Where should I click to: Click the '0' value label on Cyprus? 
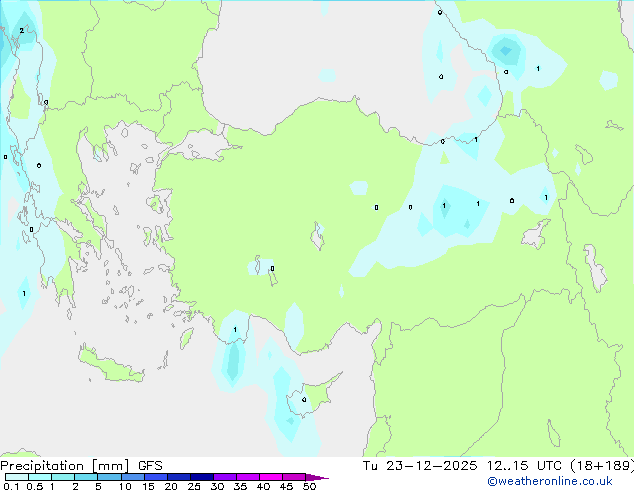304,399
